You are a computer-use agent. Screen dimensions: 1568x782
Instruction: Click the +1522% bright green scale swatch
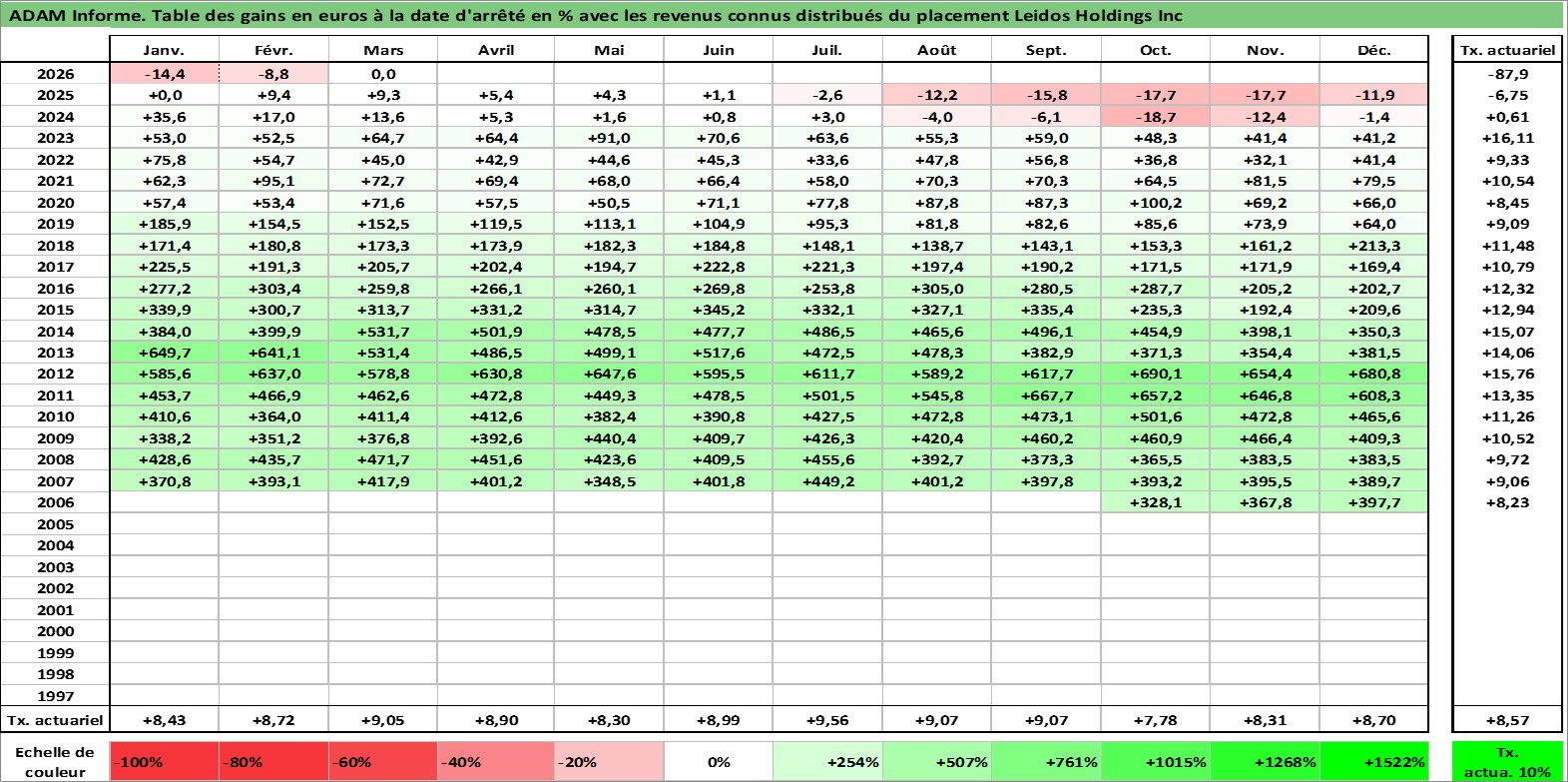pos(1373,761)
